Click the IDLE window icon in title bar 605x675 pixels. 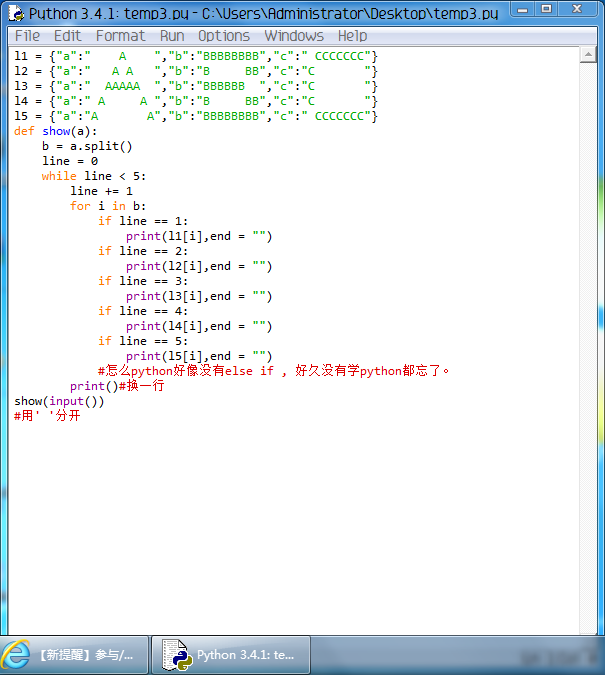point(16,13)
